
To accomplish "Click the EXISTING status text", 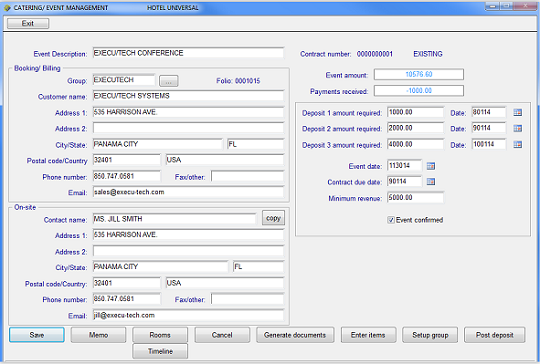I will coord(428,54).
